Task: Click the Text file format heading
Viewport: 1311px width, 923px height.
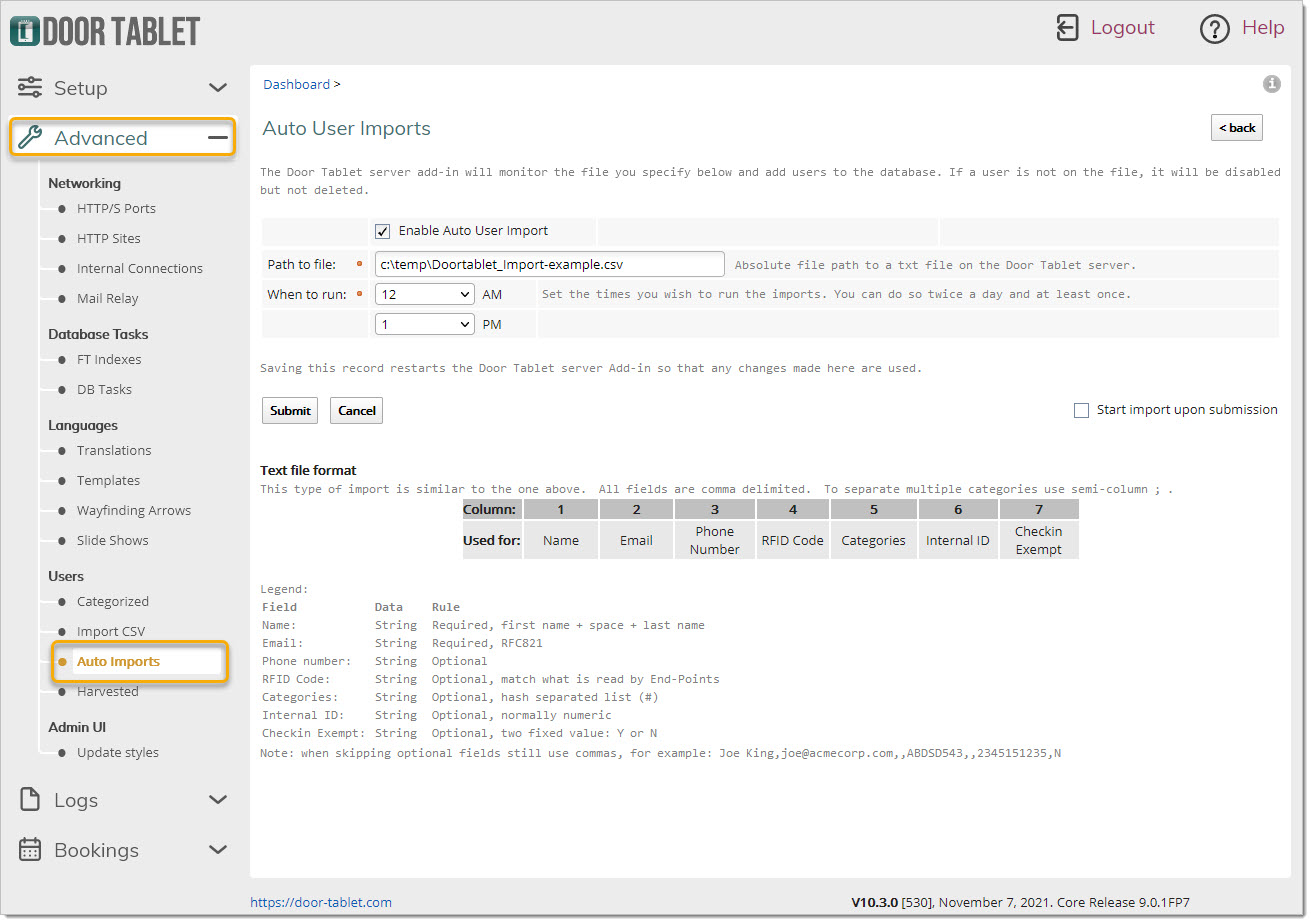Action: click(x=308, y=471)
